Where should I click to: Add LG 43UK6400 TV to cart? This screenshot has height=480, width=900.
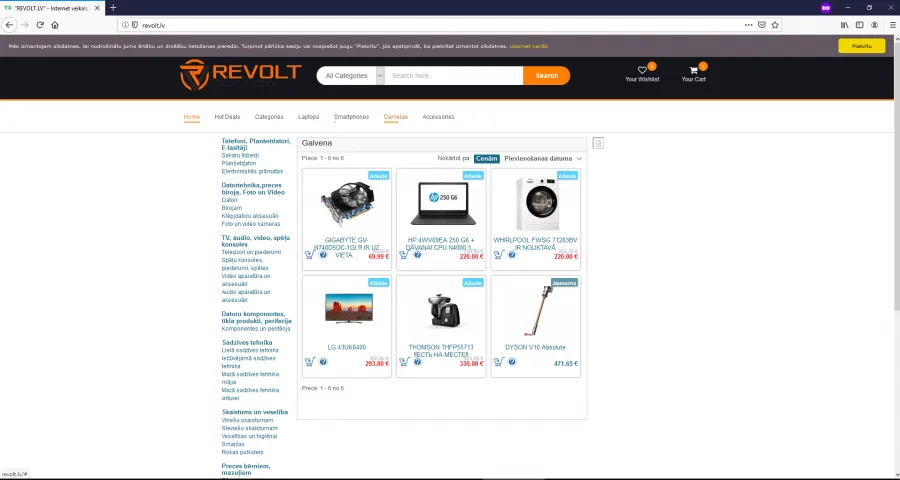309,362
